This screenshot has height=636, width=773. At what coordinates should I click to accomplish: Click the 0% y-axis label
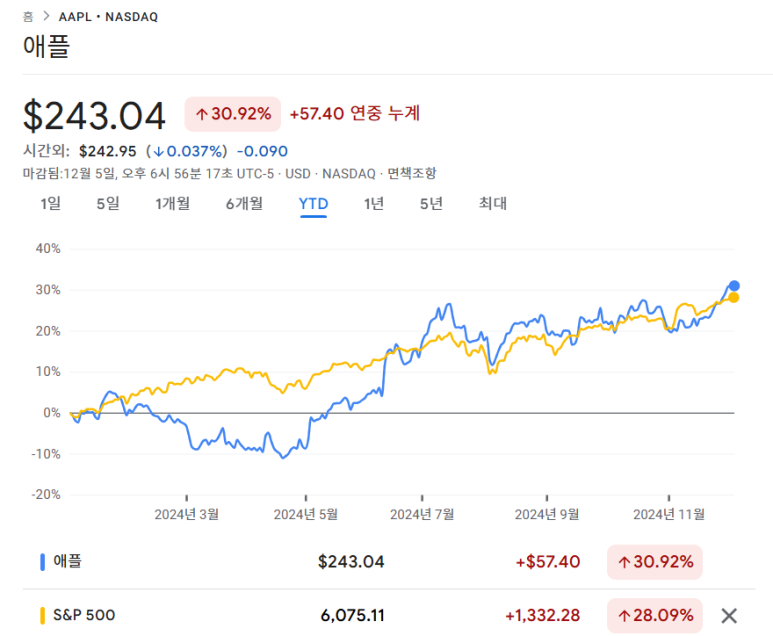[x=52, y=413]
